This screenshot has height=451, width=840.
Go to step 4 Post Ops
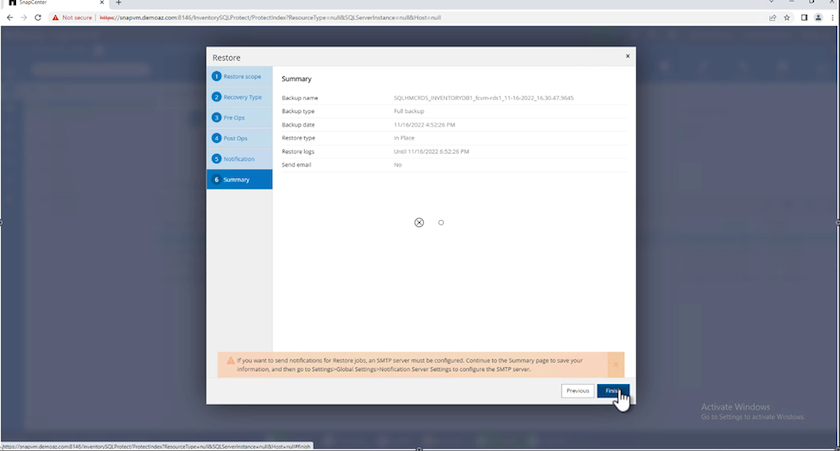[x=239, y=138]
